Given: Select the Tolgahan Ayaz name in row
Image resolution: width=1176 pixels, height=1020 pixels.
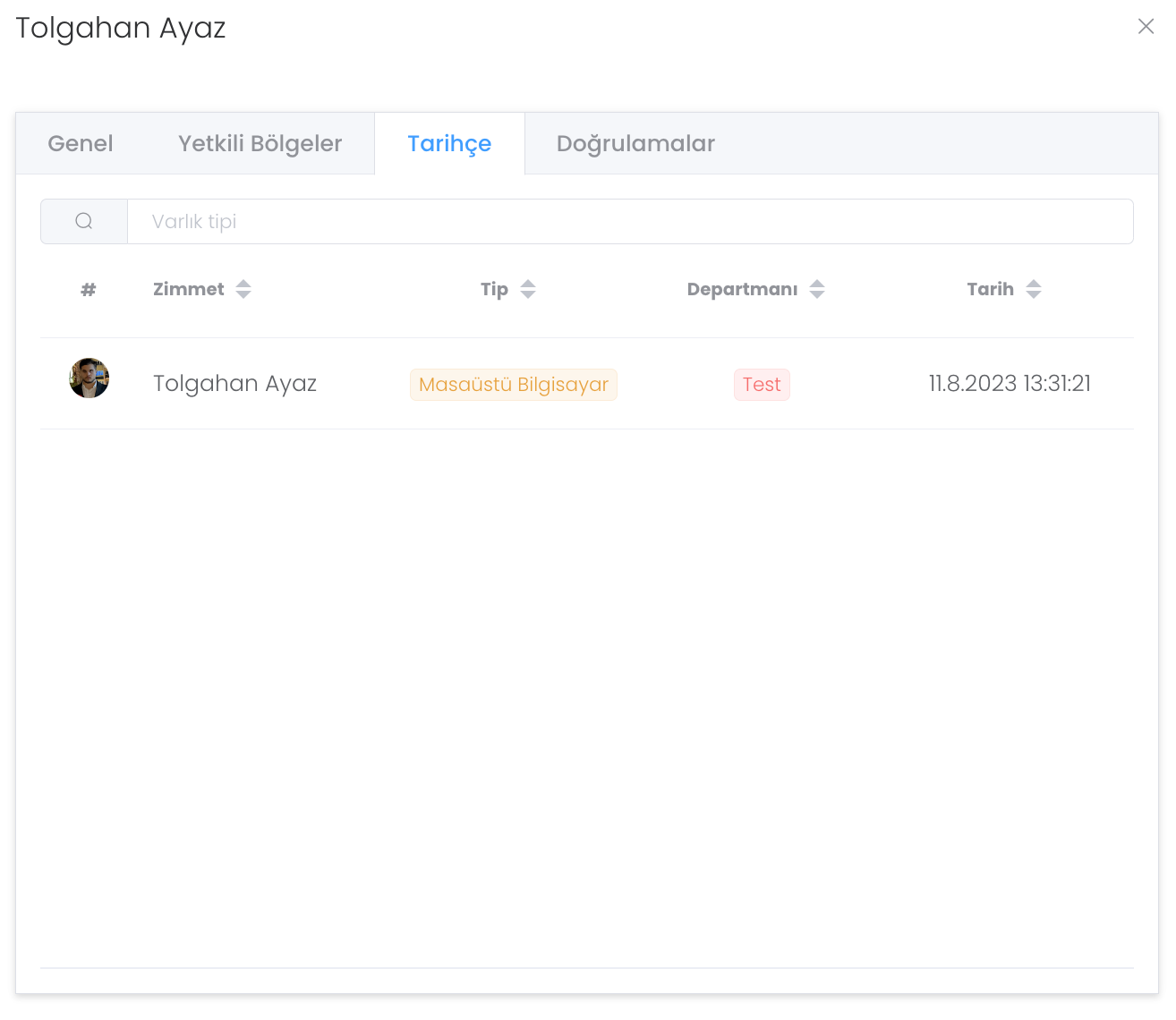Looking at the screenshot, I should click(x=234, y=384).
